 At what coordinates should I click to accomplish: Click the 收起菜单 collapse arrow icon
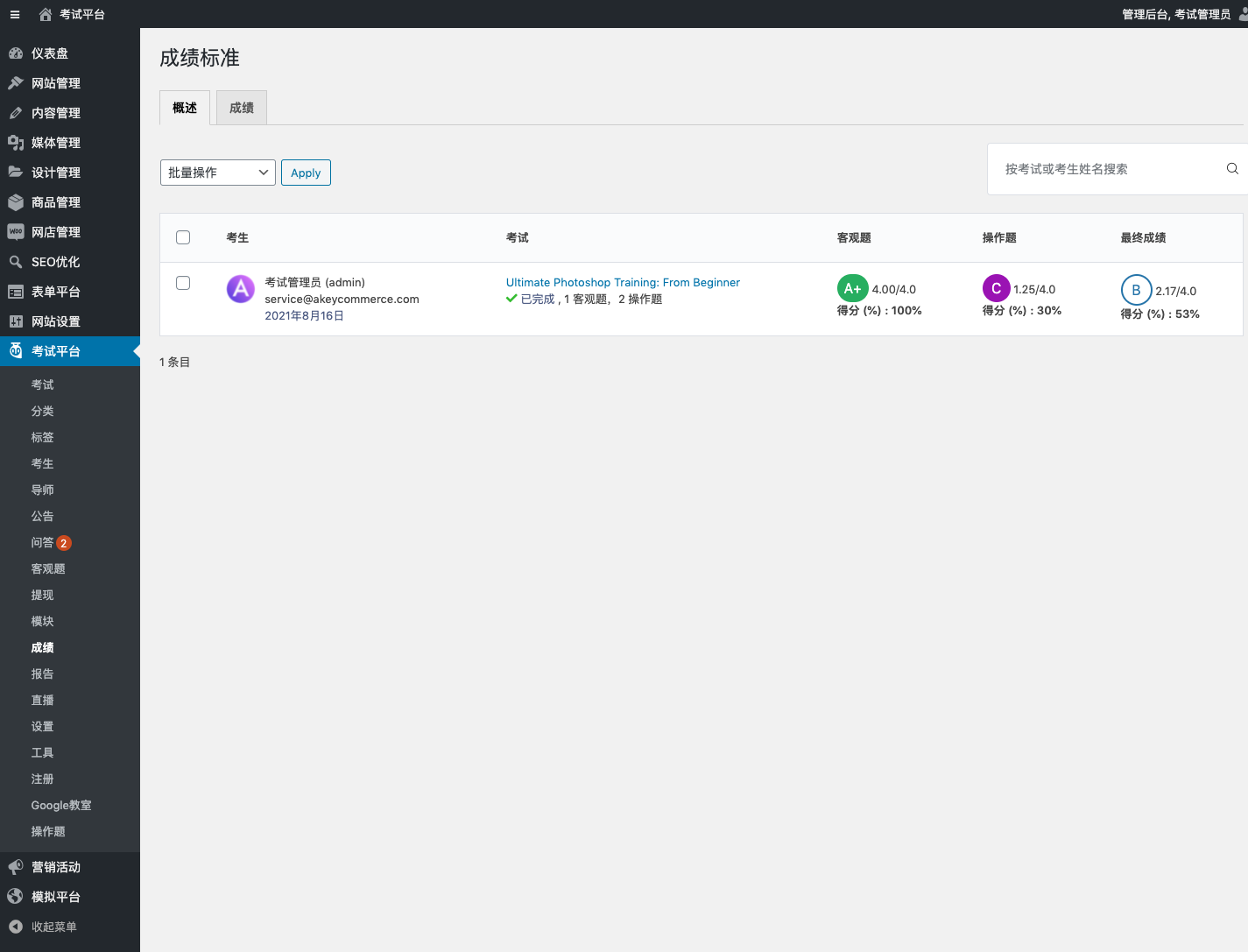click(x=16, y=927)
